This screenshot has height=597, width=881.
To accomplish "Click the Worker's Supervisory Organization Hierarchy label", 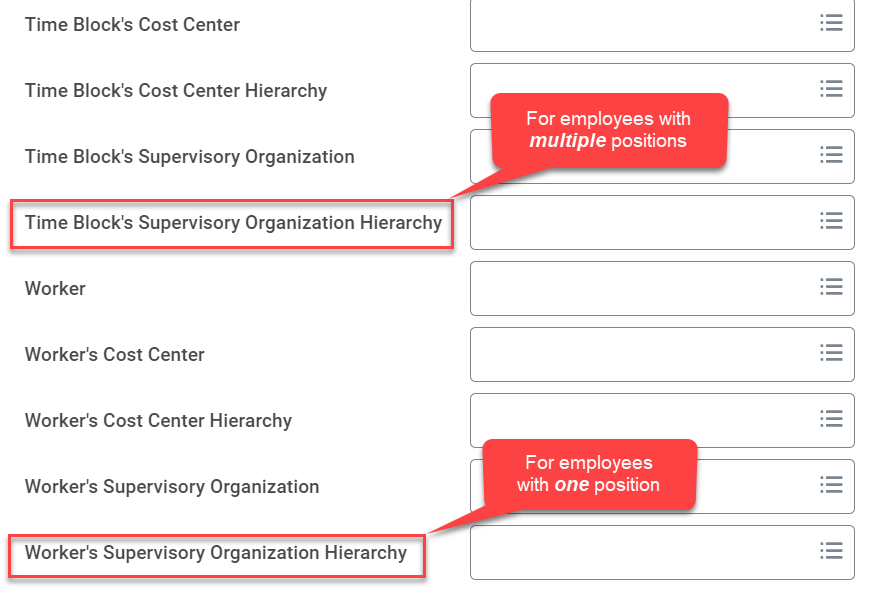I will [x=216, y=553].
